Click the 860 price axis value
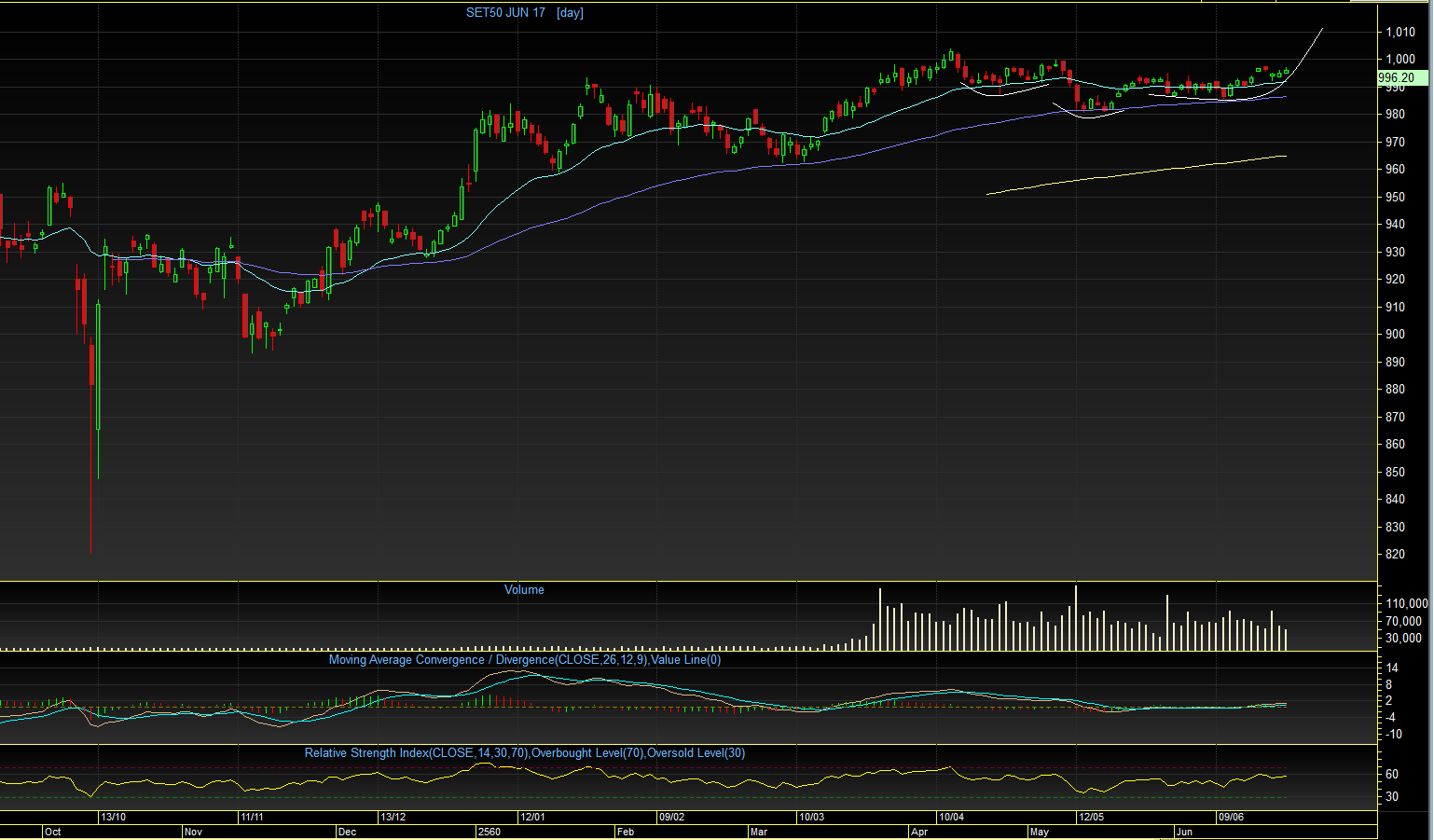Screen dimensions: 1434x840 1396,444
